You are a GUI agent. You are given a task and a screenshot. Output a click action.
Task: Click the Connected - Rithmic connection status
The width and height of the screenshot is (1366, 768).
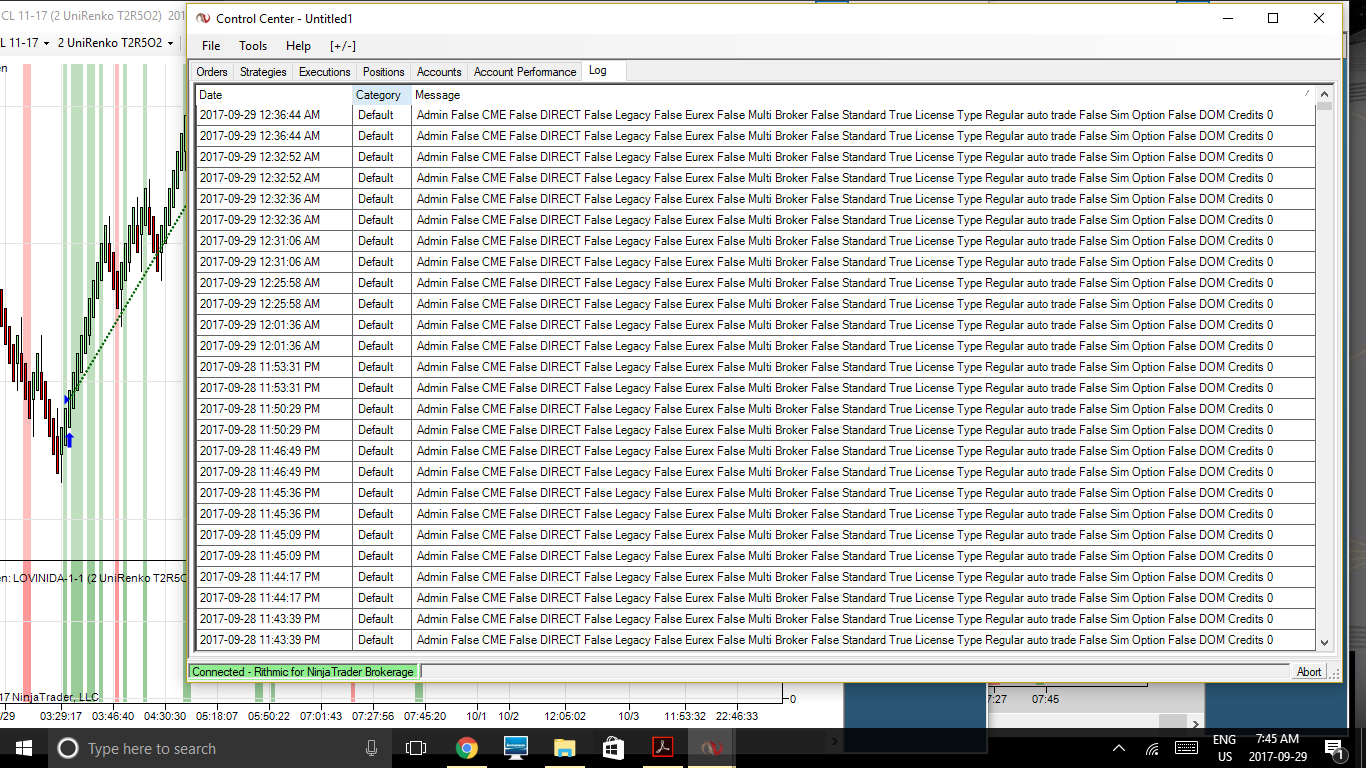pyautogui.click(x=303, y=672)
